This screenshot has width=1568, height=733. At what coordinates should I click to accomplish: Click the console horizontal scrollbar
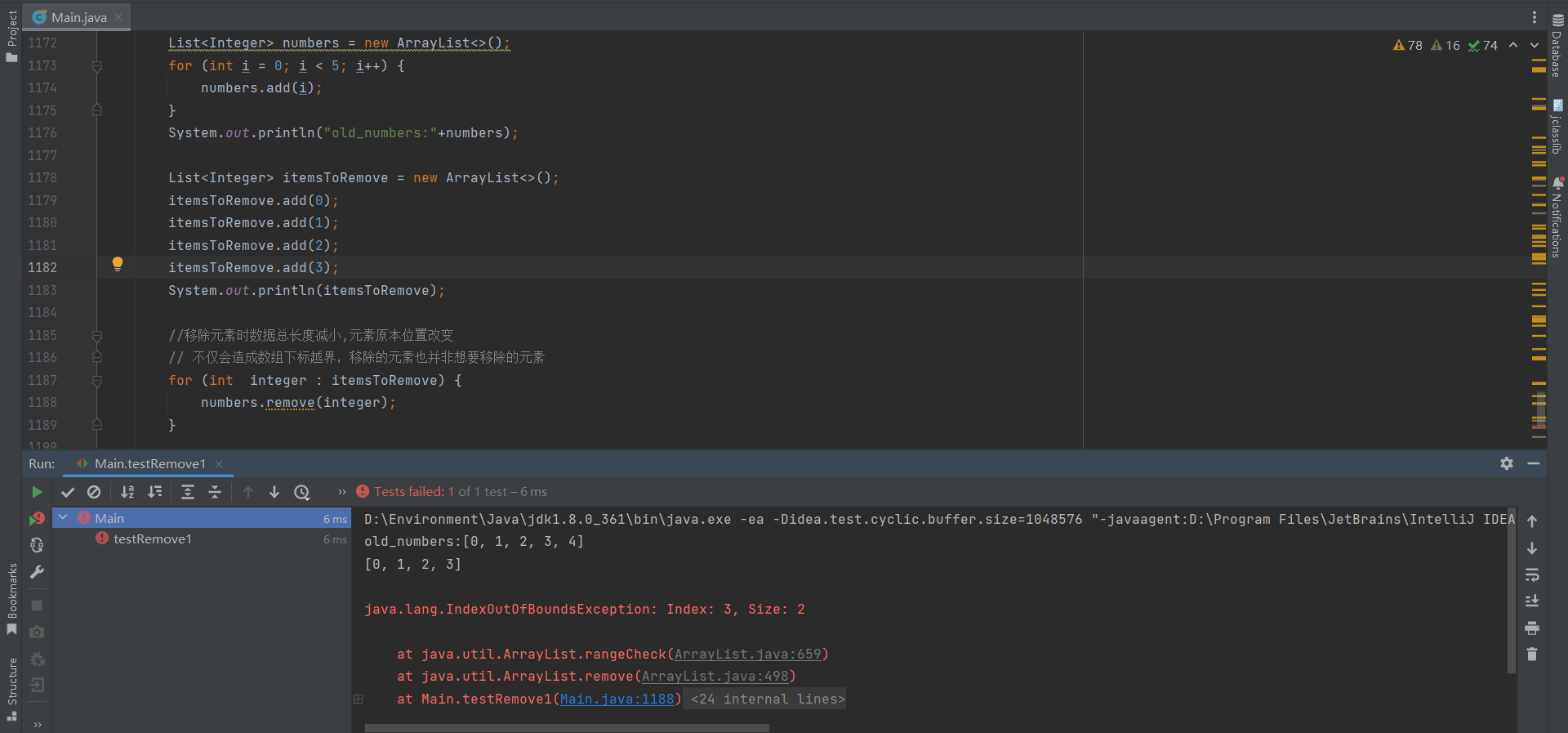(x=567, y=727)
